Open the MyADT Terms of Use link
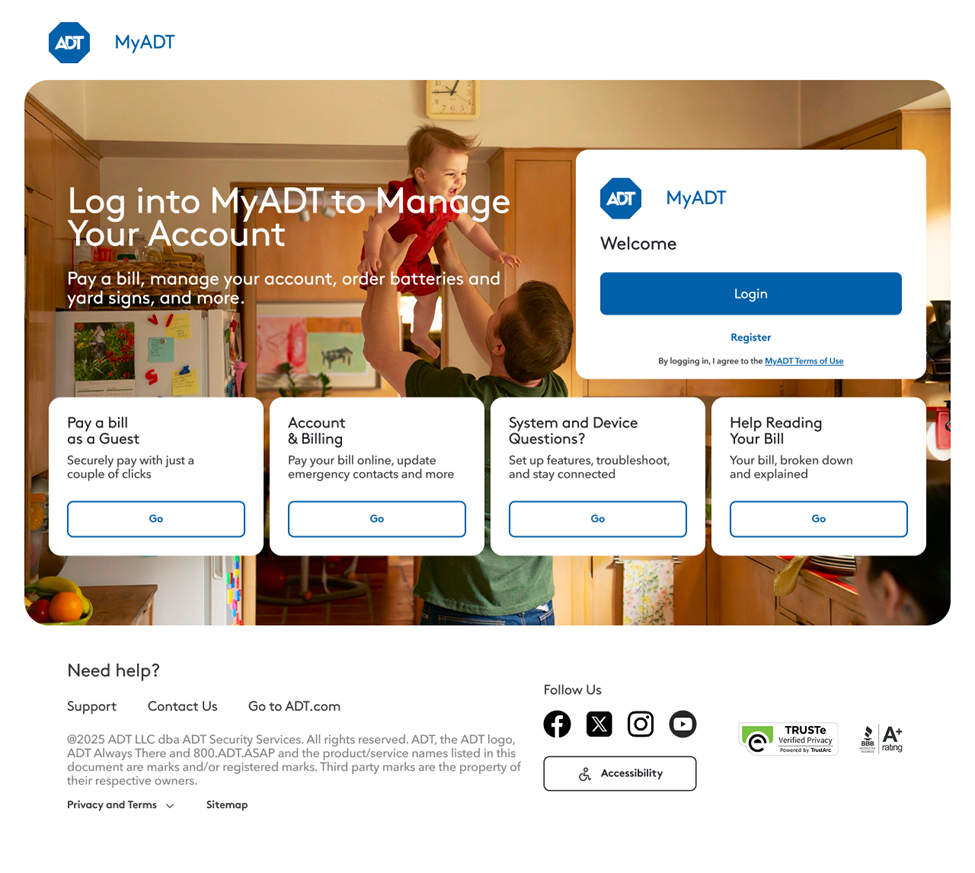This screenshot has height=873, width=975. [x=804, y=361]
